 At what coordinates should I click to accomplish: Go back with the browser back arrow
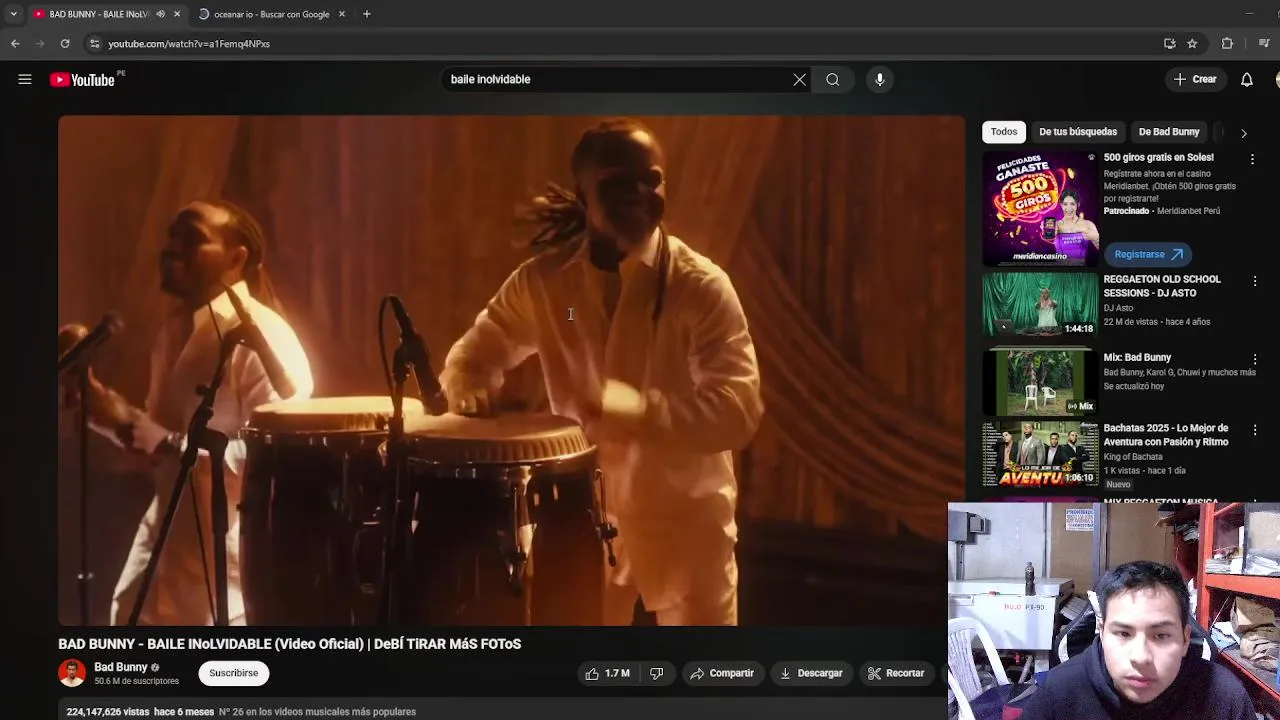click(x=15, y=43)
